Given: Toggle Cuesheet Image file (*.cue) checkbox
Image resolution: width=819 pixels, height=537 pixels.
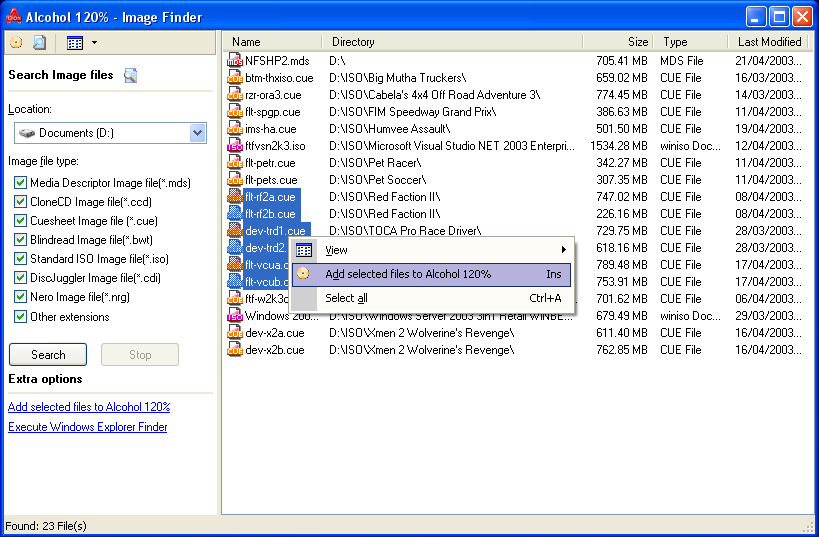Looking at the screenshot, I should 20,220.
